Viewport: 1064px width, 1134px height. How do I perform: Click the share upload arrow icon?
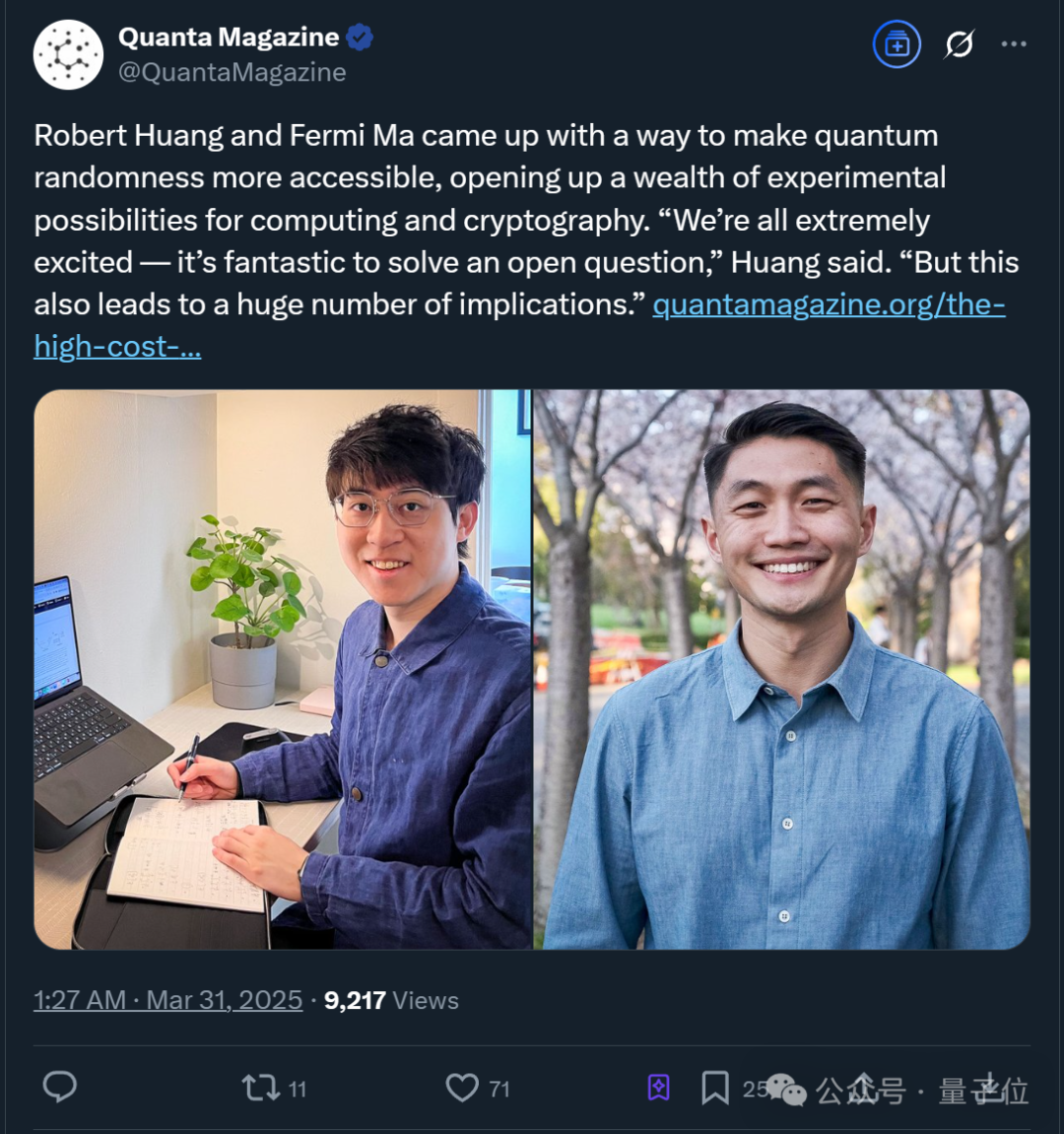[x=860, y=1088]
